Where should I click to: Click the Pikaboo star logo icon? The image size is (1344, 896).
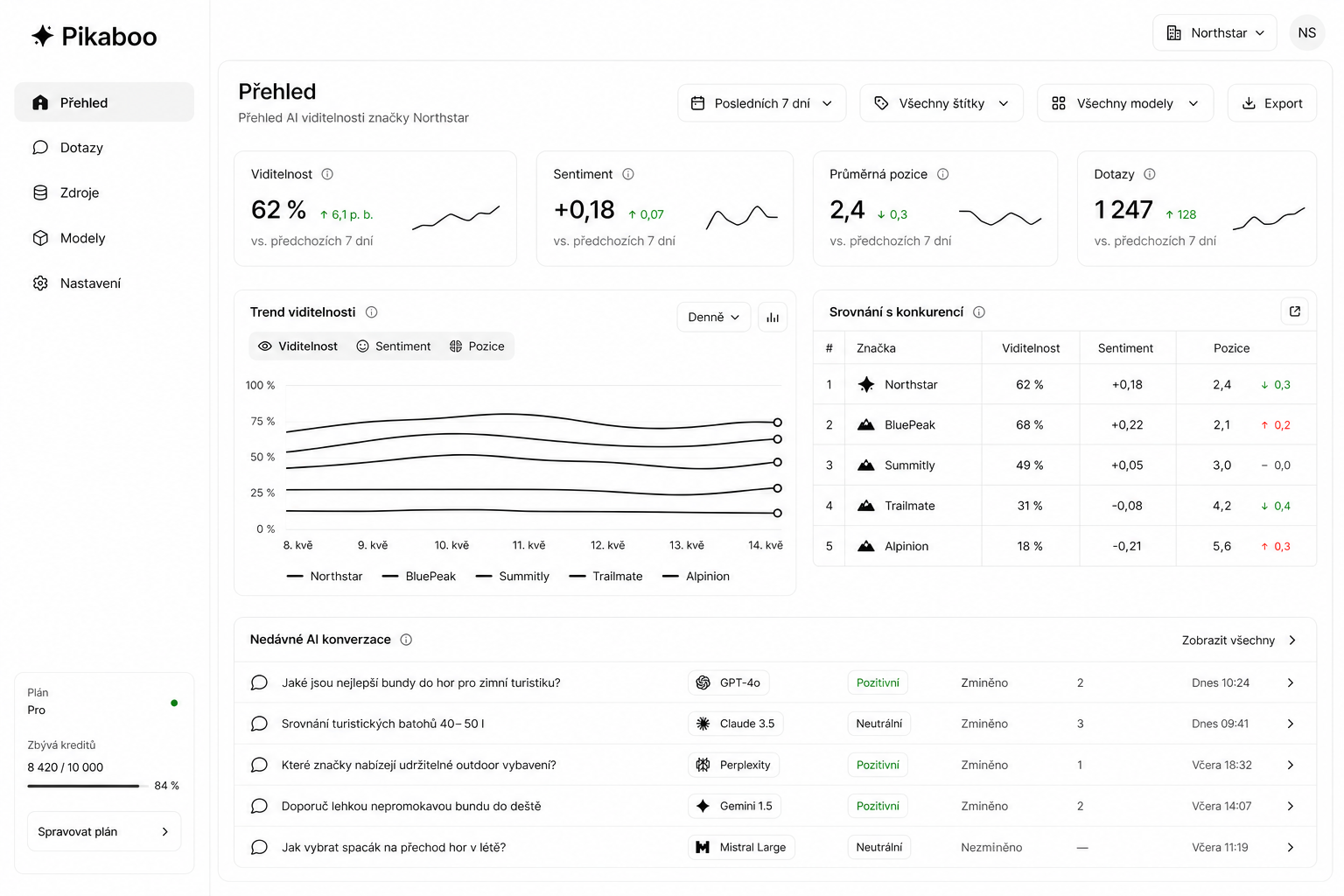click(42, 36)
